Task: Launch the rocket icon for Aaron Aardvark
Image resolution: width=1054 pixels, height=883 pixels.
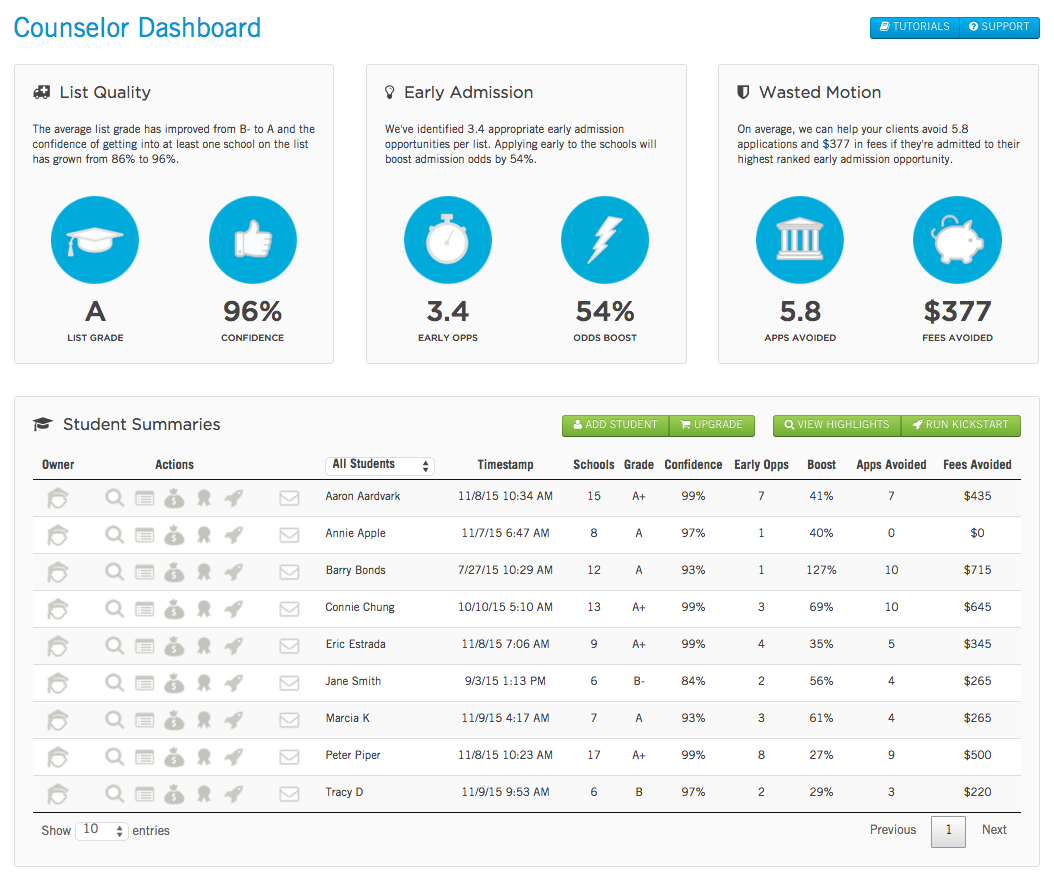Action: click(233, 498)
